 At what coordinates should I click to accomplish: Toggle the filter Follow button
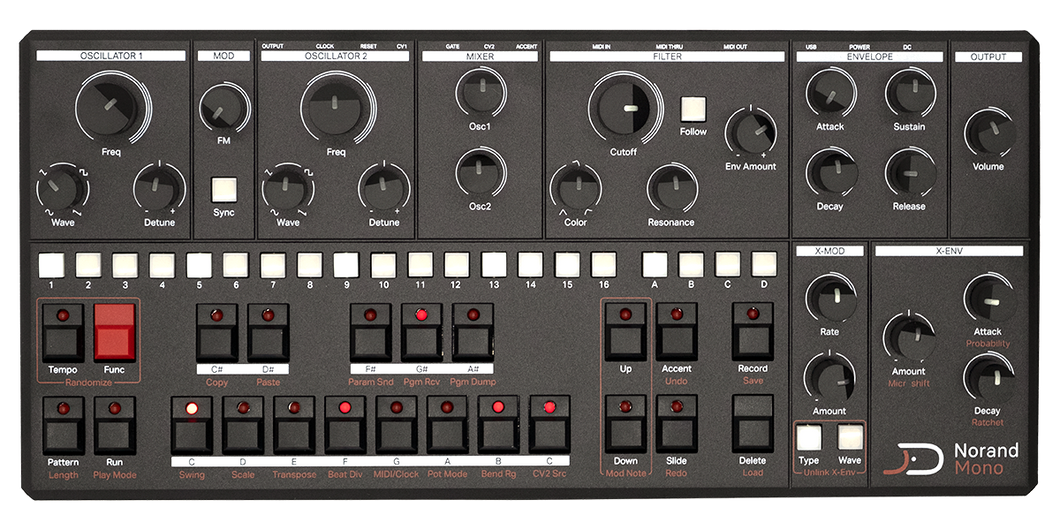[693, 109]
